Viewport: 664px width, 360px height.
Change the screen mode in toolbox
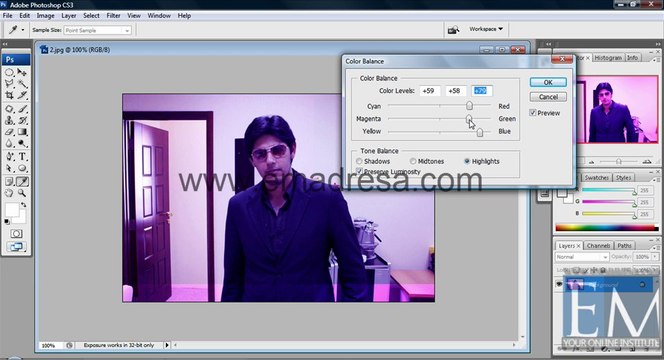point(16,247)
